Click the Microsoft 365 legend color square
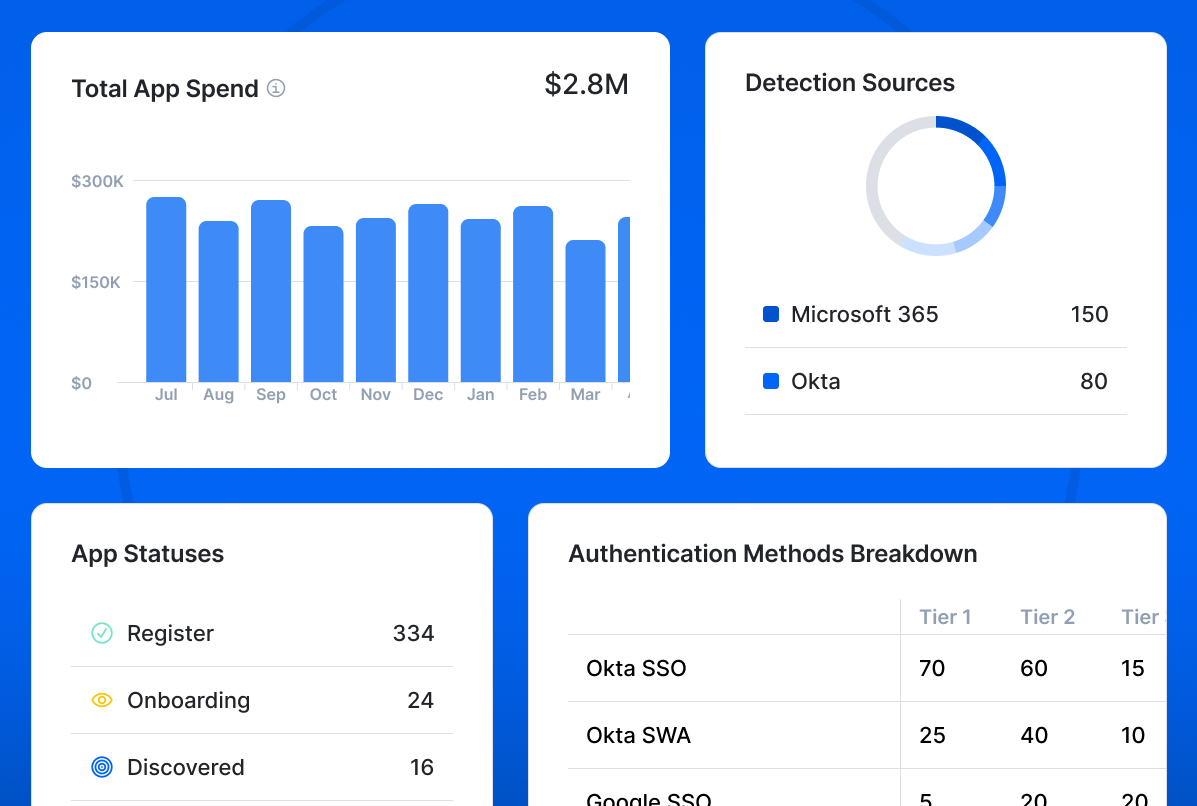The image size is (1197, 806). (x=771, y=314)
